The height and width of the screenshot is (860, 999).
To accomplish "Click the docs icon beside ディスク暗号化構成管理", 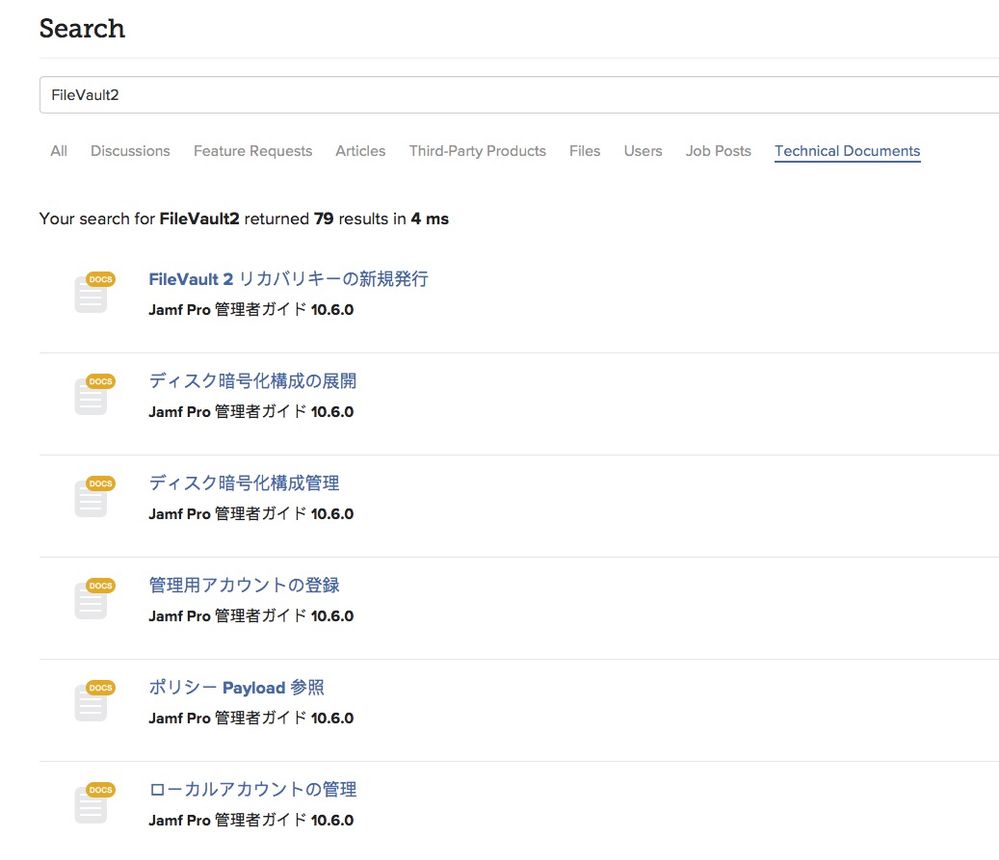I will coord(94,496).
